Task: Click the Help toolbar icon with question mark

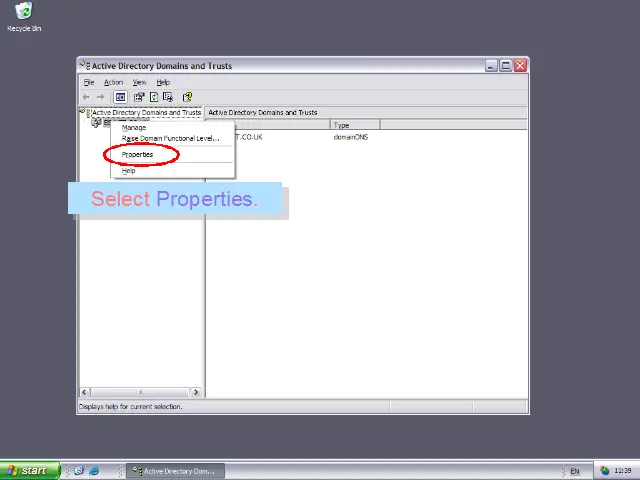Action: pos(187,97)
